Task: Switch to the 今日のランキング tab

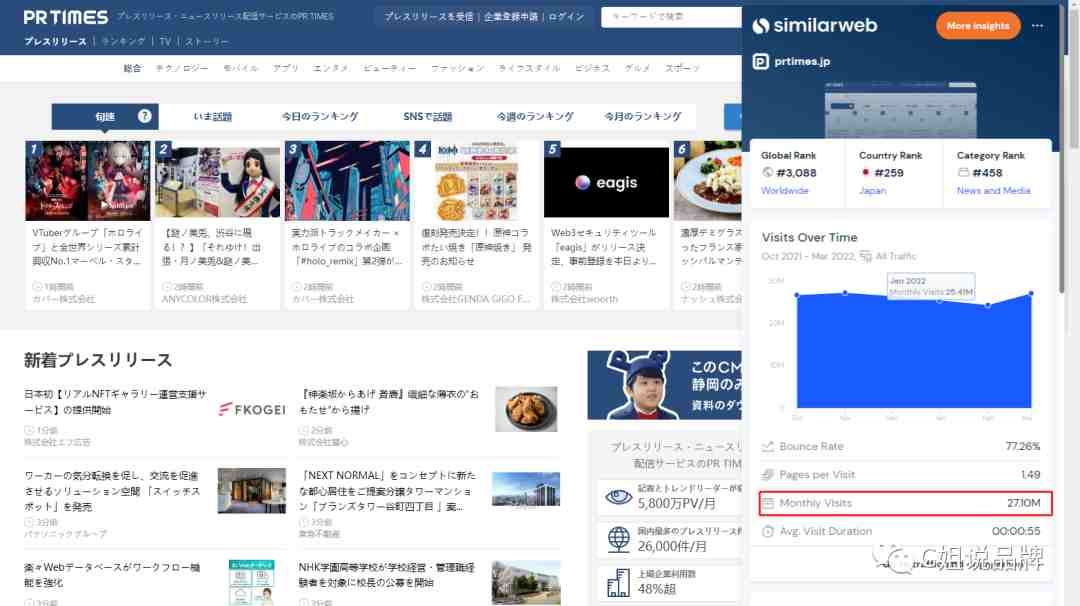Action: (320, 116)
